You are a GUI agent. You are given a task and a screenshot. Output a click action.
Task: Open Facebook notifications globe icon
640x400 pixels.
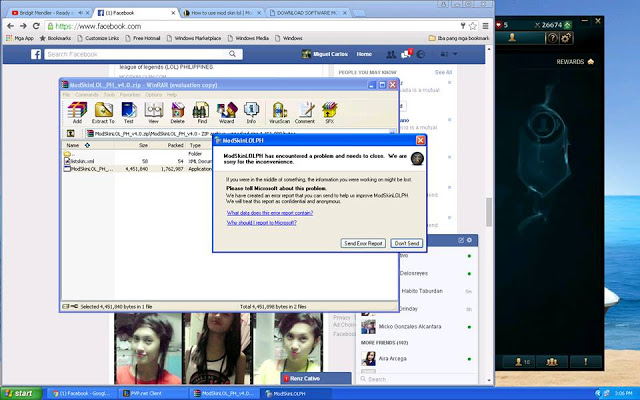pyautogui.click(x=421, y=54)
